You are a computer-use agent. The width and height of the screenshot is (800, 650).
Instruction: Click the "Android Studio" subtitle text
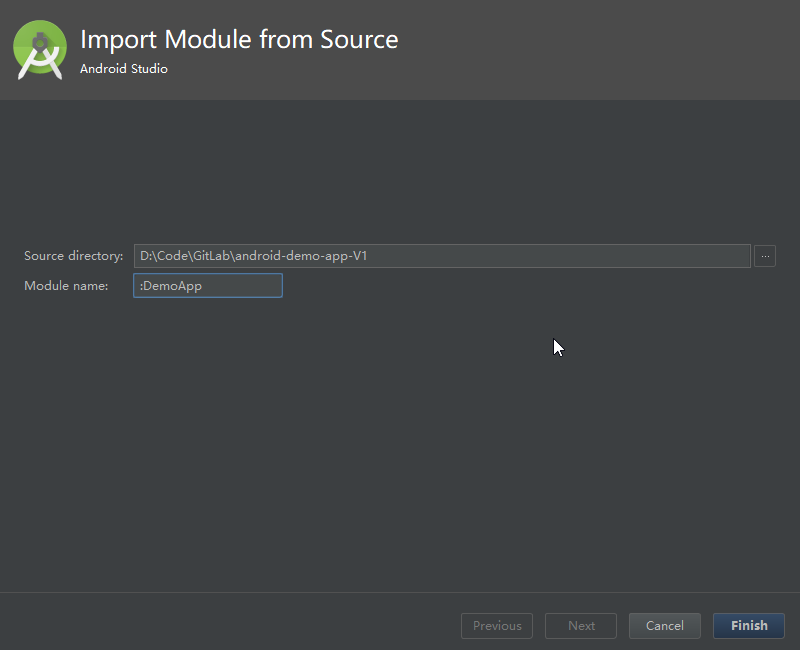(x=123, y=68)
